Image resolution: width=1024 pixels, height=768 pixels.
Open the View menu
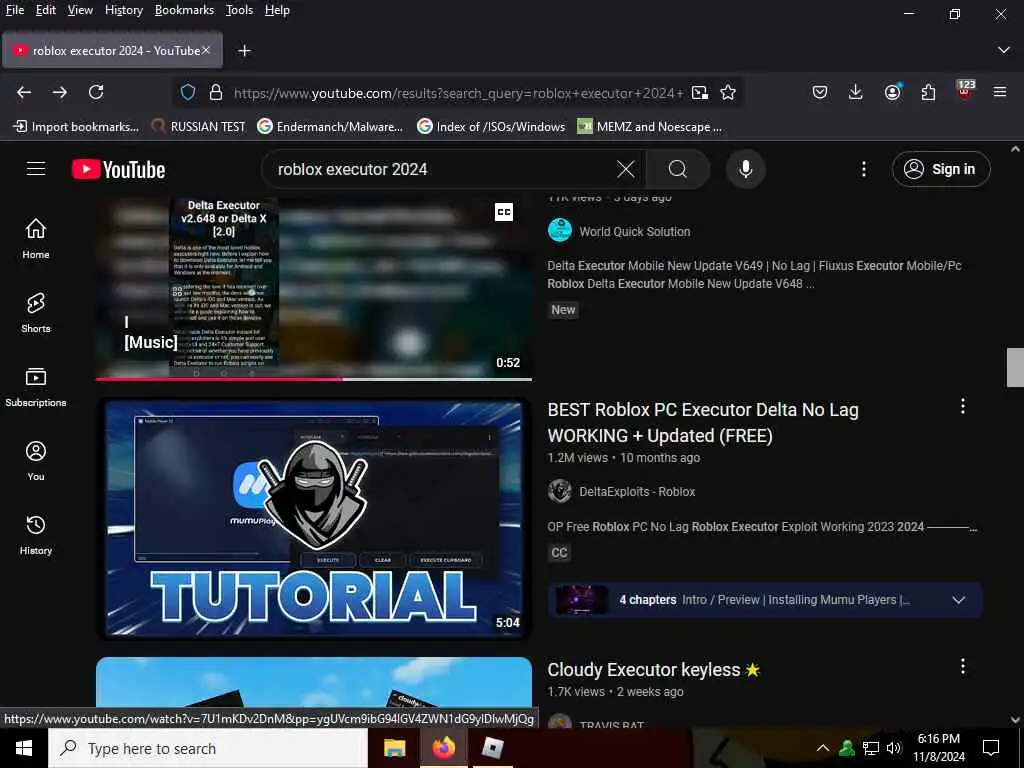[80, 10]
